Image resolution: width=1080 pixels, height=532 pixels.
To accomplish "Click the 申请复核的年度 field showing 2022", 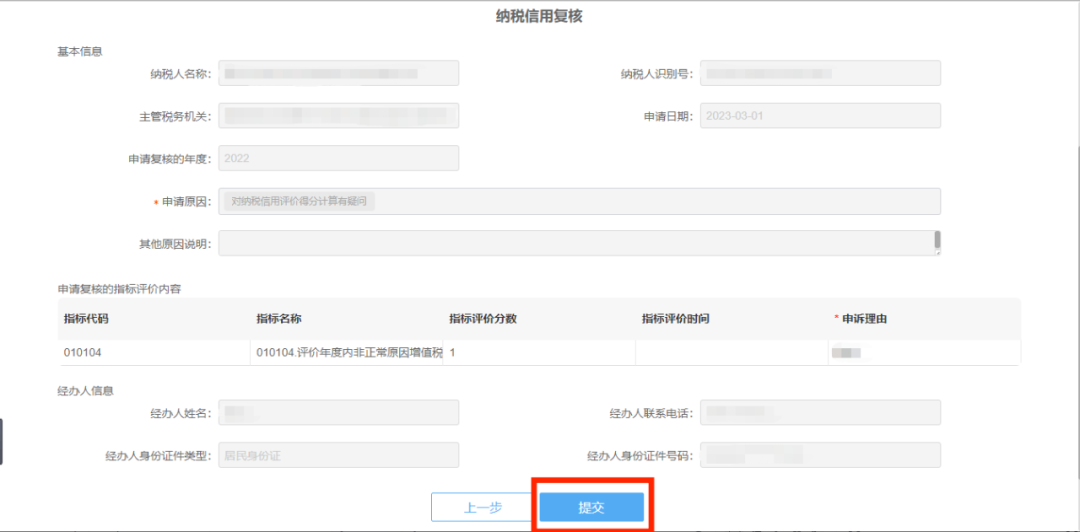I will [338, 158].
